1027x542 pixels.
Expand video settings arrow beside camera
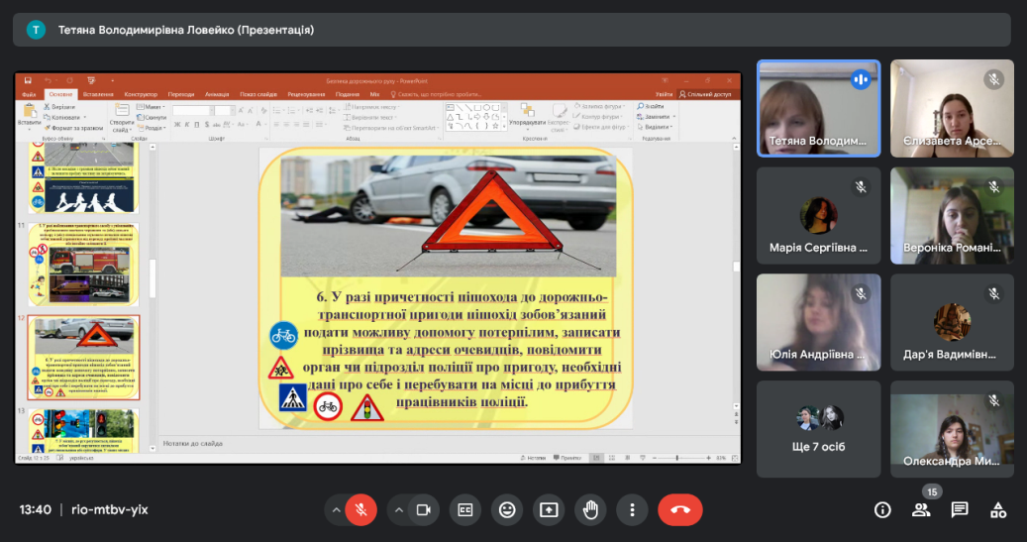(x=398, y=510)
